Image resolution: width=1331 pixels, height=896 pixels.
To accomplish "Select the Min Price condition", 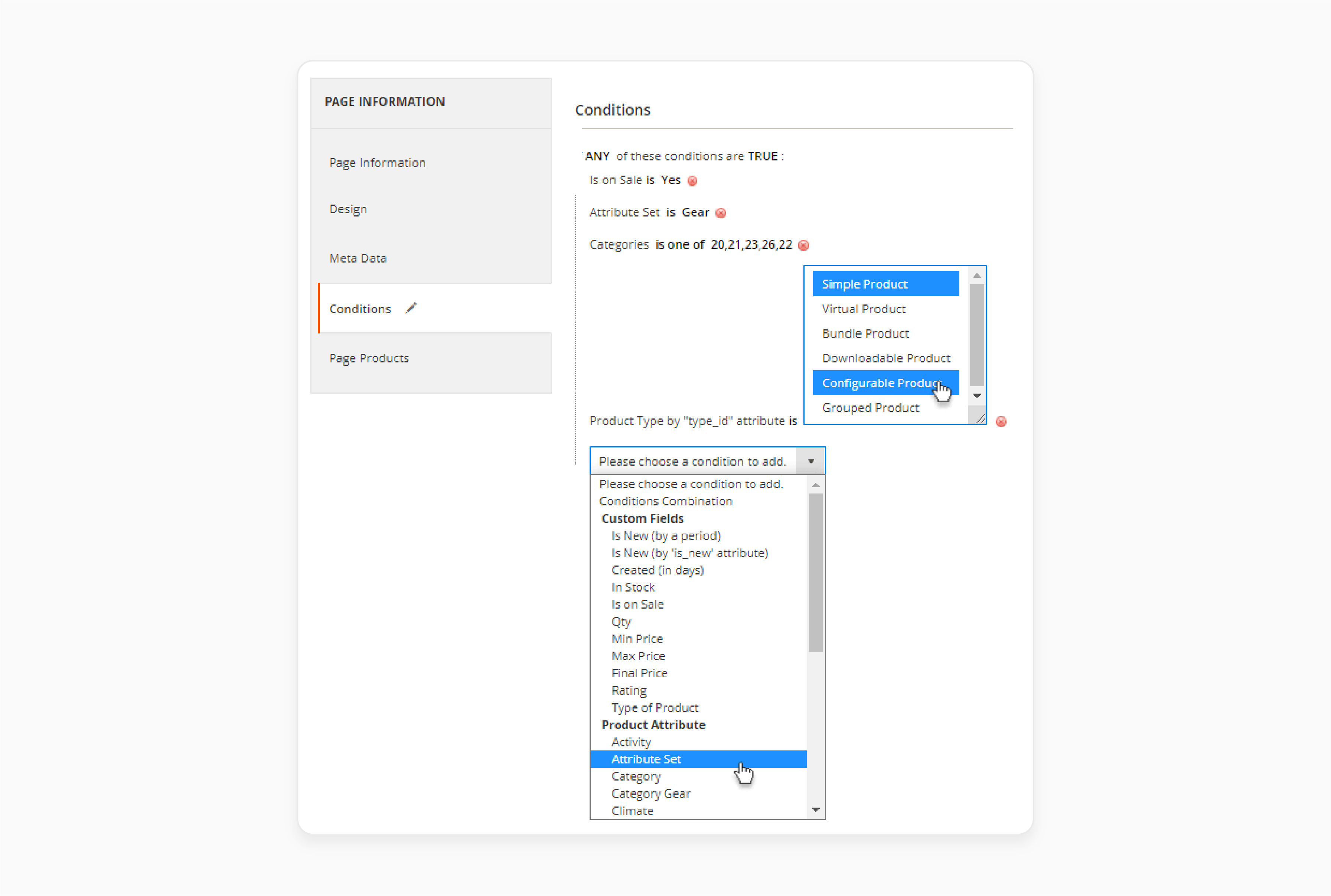I will (x=698, y=639).
